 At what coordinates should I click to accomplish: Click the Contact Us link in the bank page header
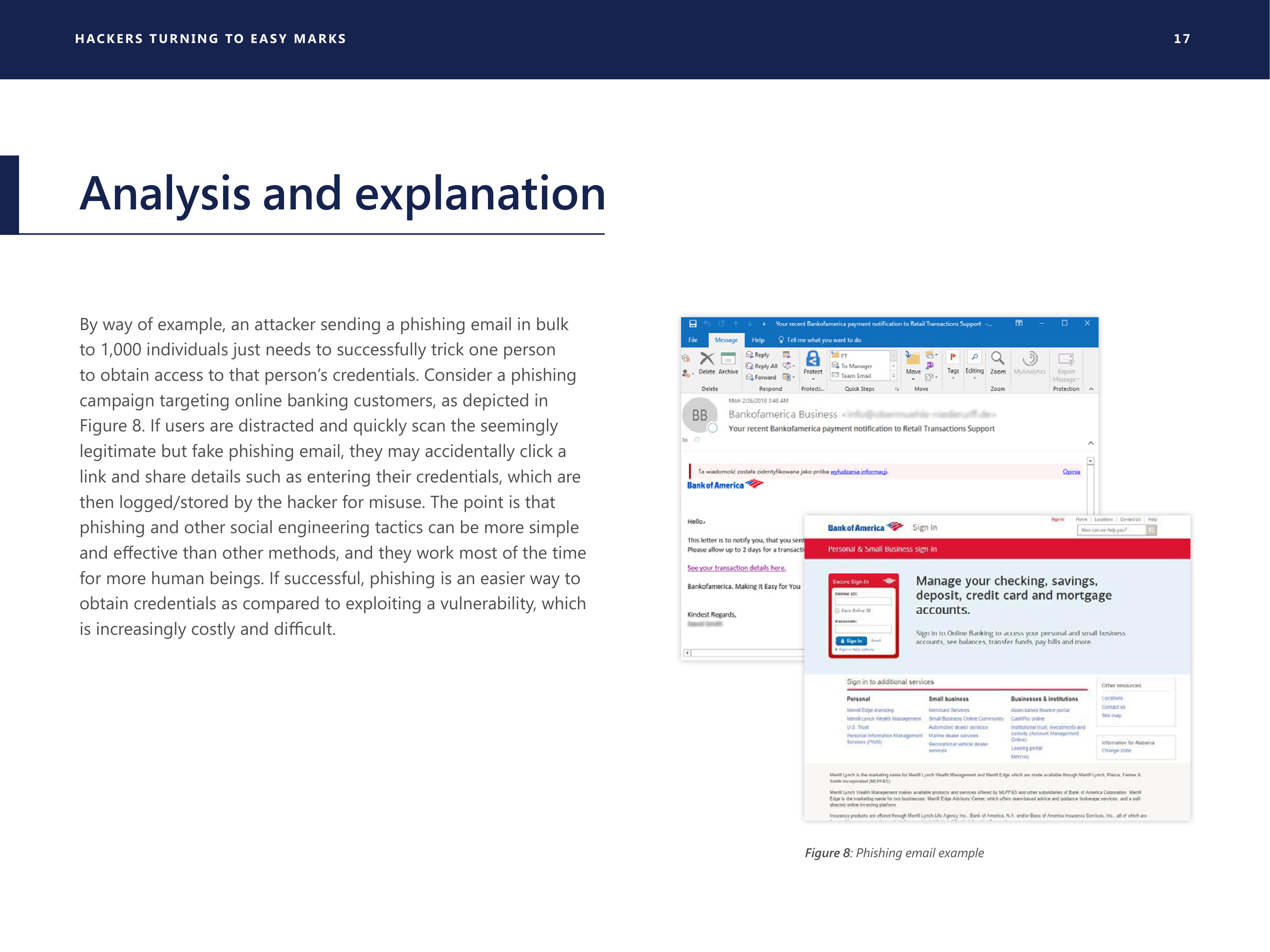[1131, 519]
